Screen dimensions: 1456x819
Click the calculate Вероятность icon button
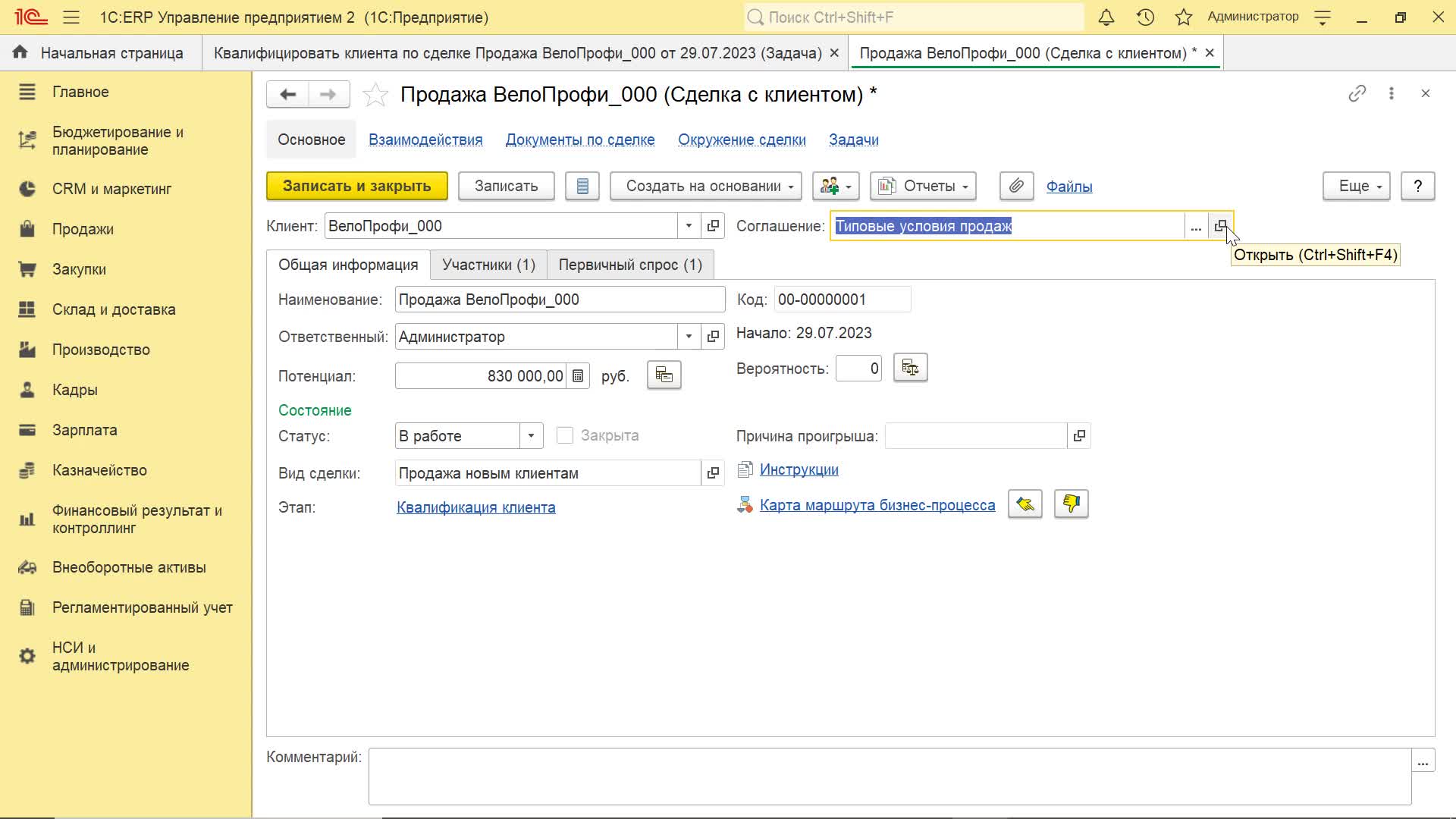pos(911,369)
